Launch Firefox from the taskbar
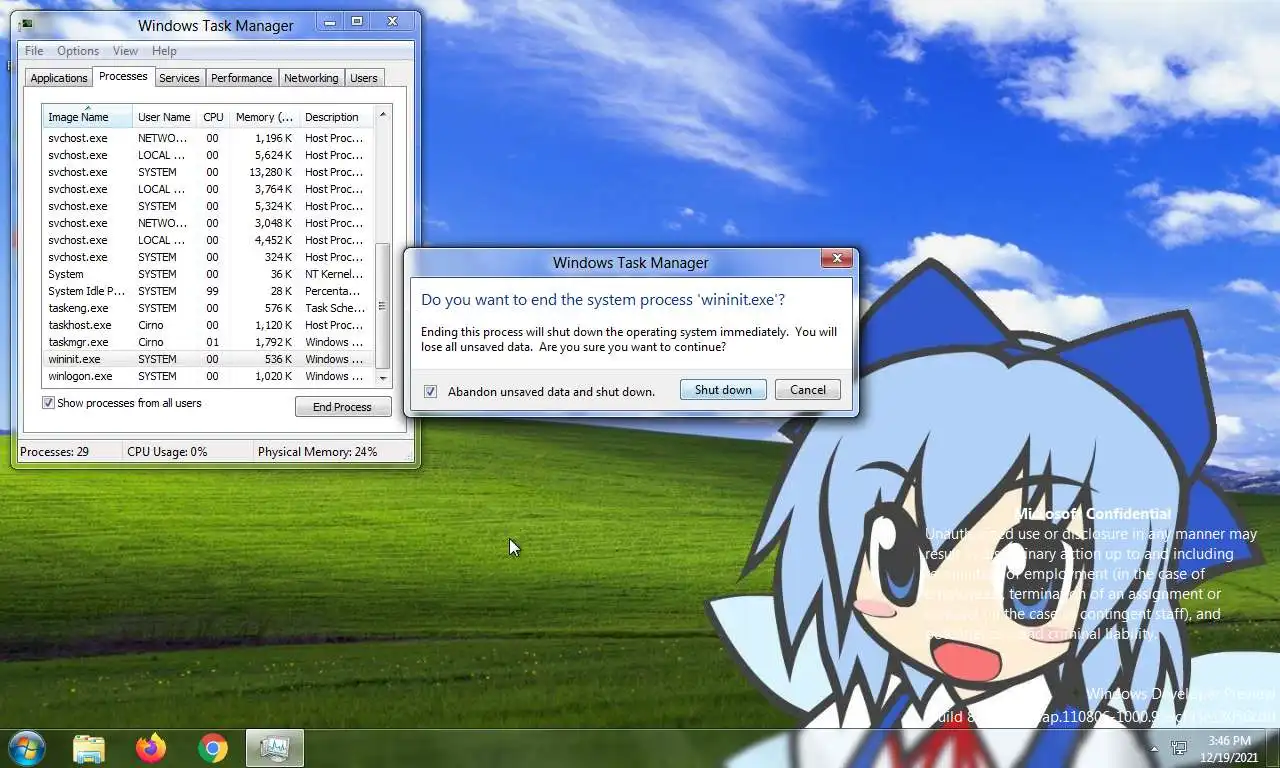The height and width of the screenshot is (768, 1280). [x=151, y=748]
